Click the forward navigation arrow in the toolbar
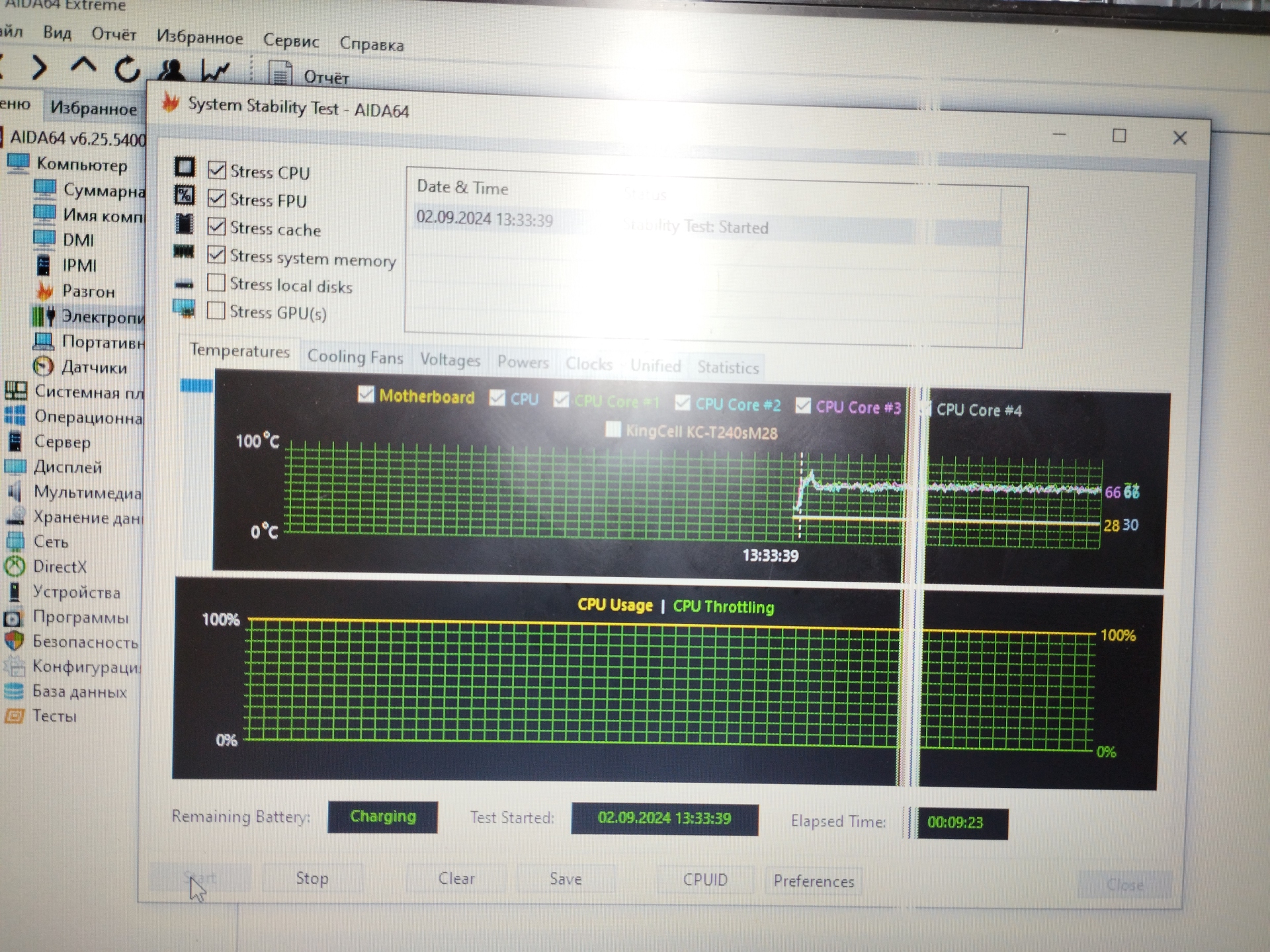The width and height of the screenshot is (1270, 952). [x=40, y=68]
